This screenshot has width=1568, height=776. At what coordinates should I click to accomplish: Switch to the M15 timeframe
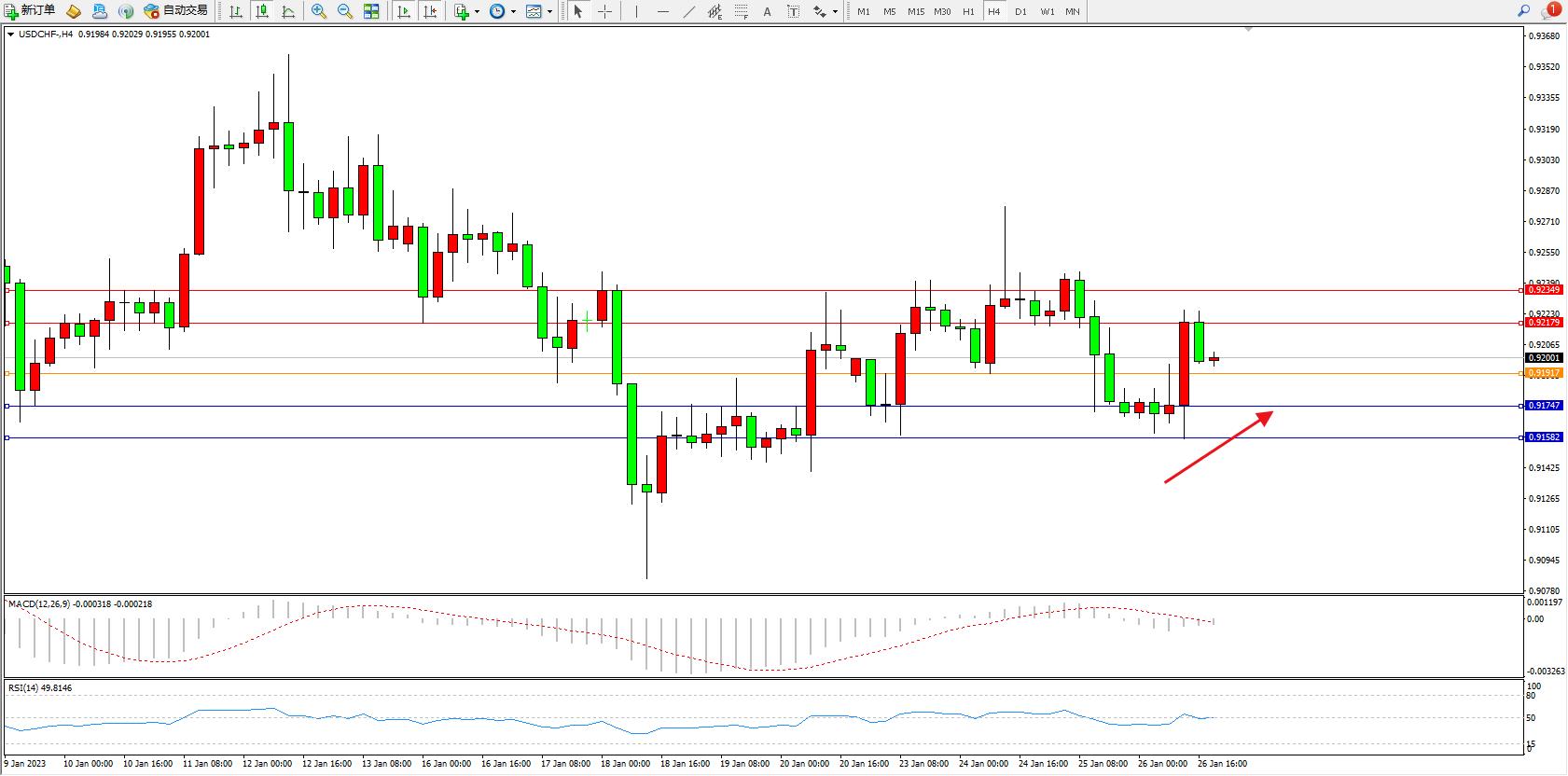916,11
